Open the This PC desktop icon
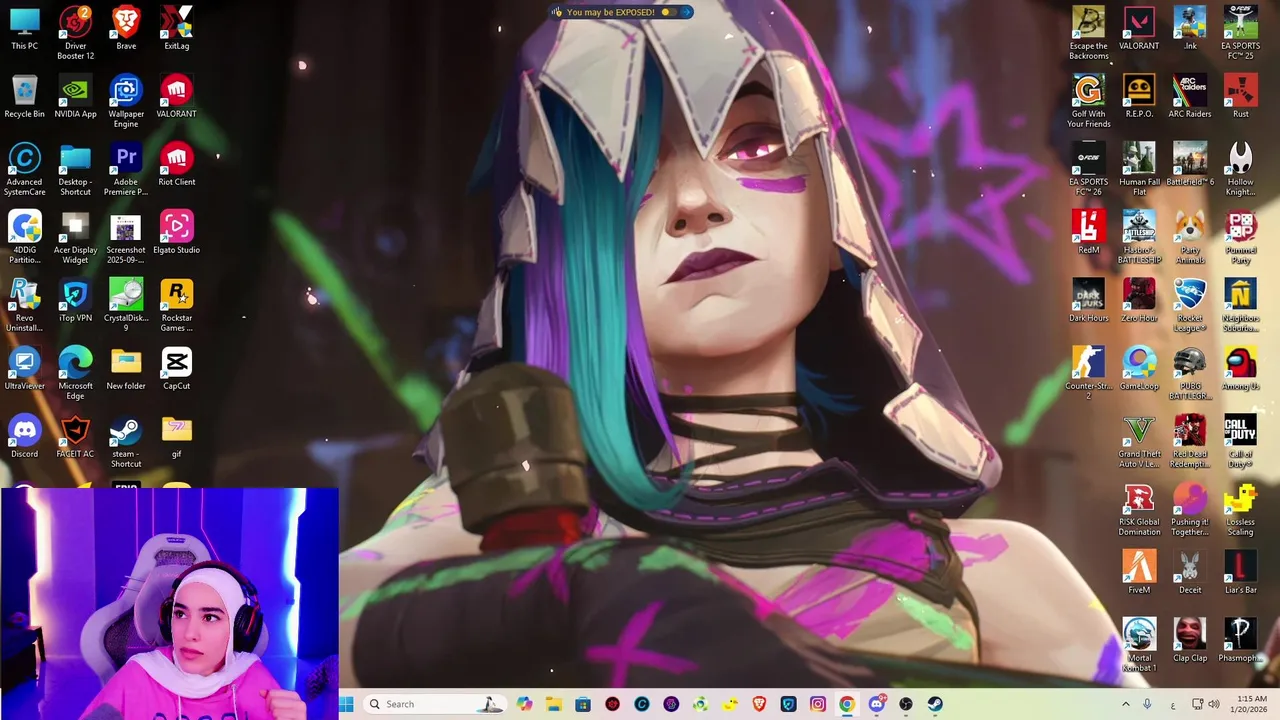The height and width of the screenshot is (720, 1280). tap(25, 29)
